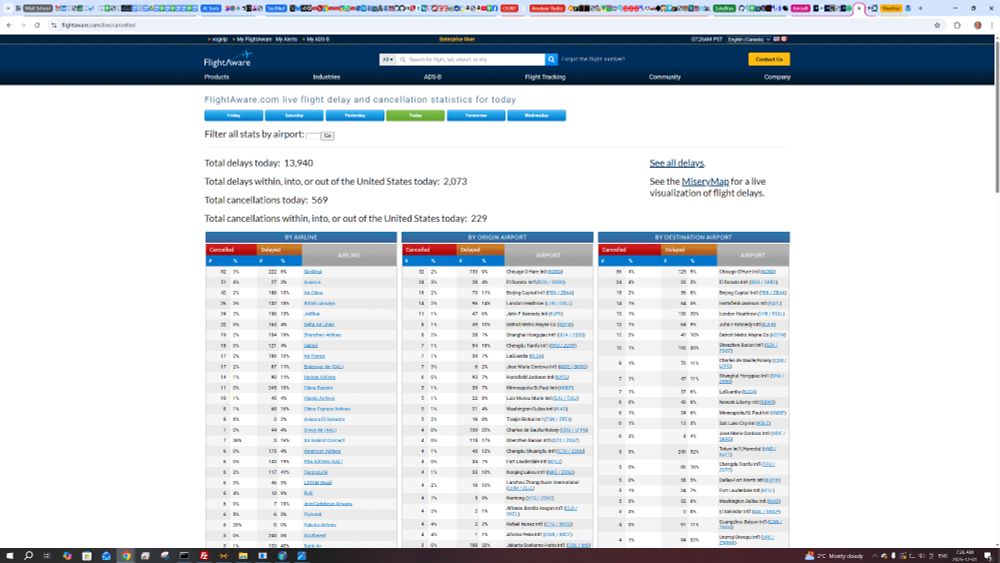Click the BY DESTINATION AIRPORT table header

[694, 237]
